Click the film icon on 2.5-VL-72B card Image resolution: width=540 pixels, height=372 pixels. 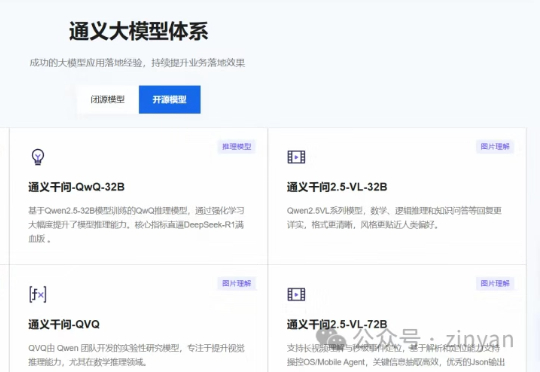tap(296, 294)
